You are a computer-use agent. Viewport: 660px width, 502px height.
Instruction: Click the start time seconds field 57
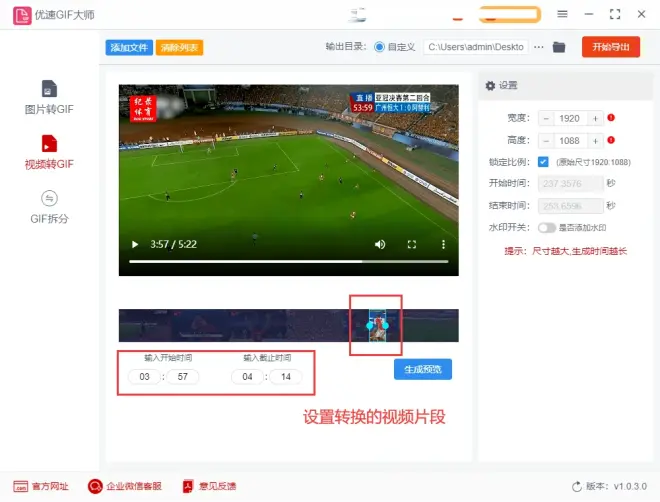[x=183, y=377]
